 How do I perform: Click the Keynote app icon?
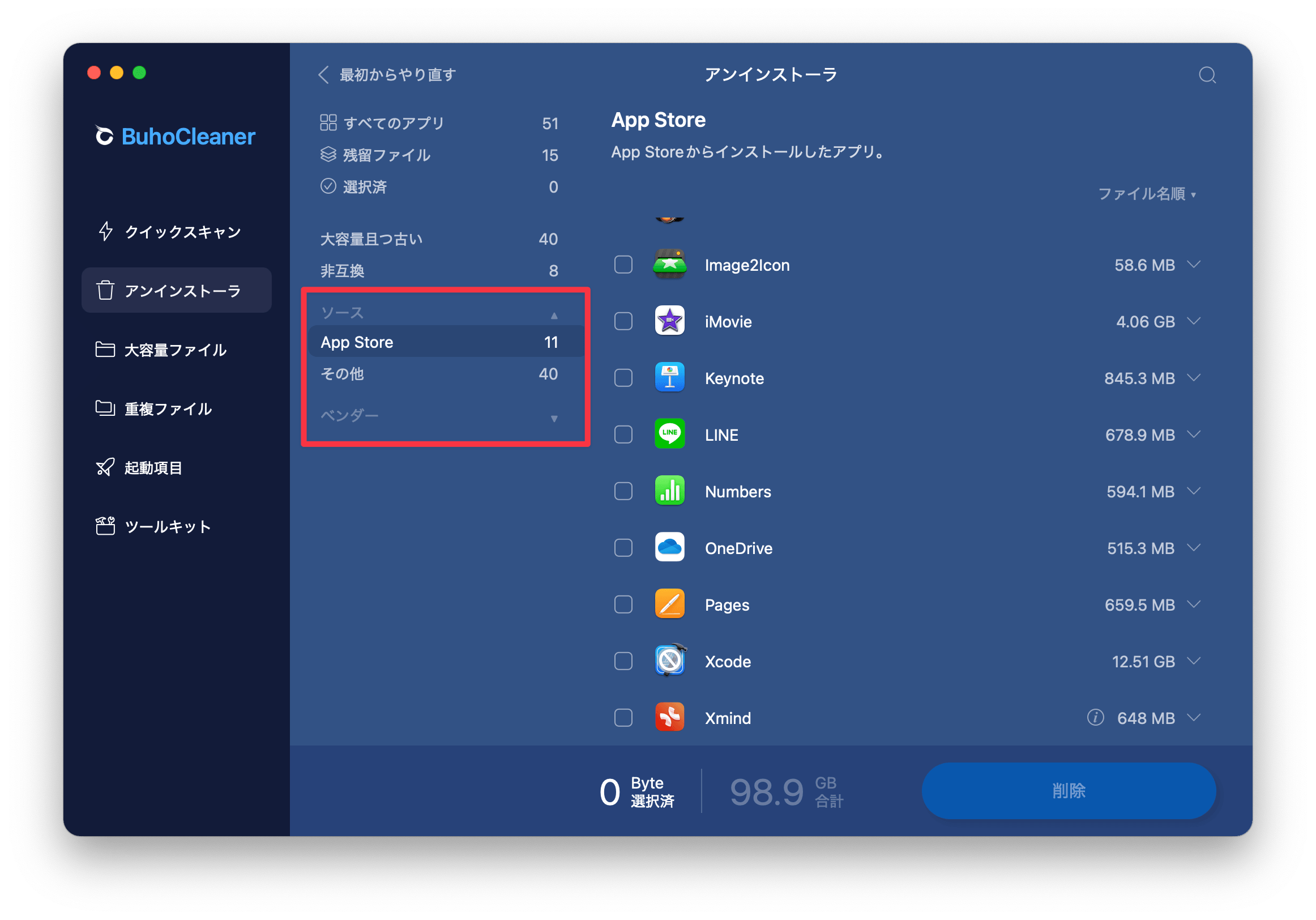(669, 377)
